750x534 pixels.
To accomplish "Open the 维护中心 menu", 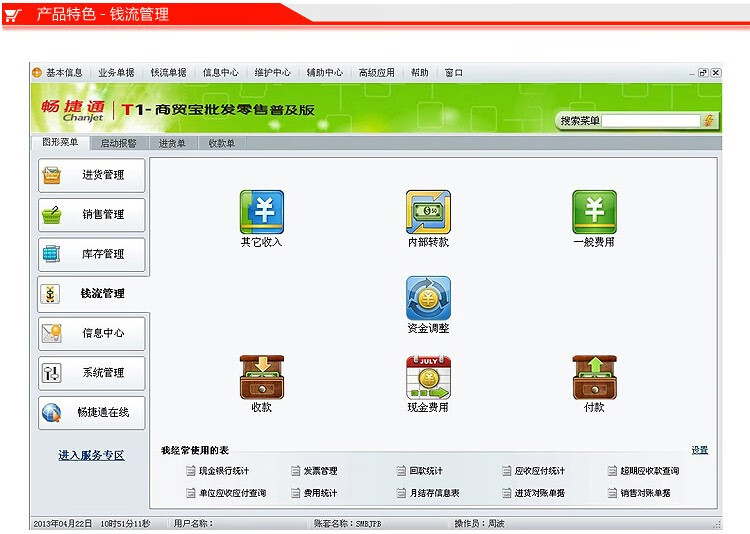I will pyautogui.click(x=273, y=73).
